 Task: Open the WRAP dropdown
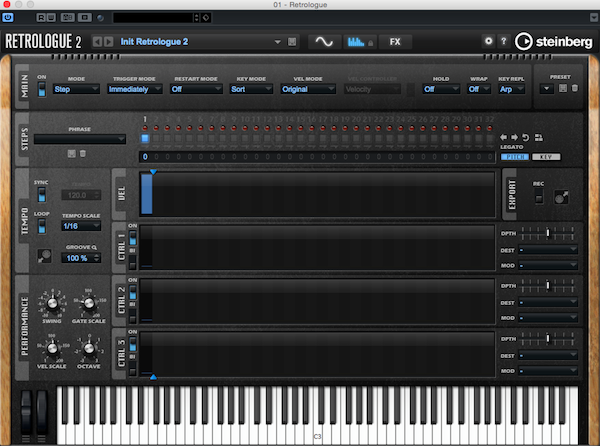coord(479,89)
